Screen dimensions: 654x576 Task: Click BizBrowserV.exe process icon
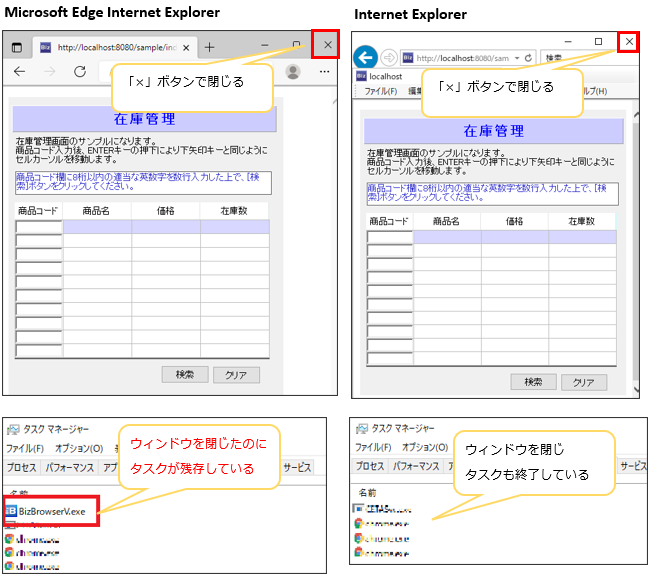pyautogui.click(x=11, y=511)
